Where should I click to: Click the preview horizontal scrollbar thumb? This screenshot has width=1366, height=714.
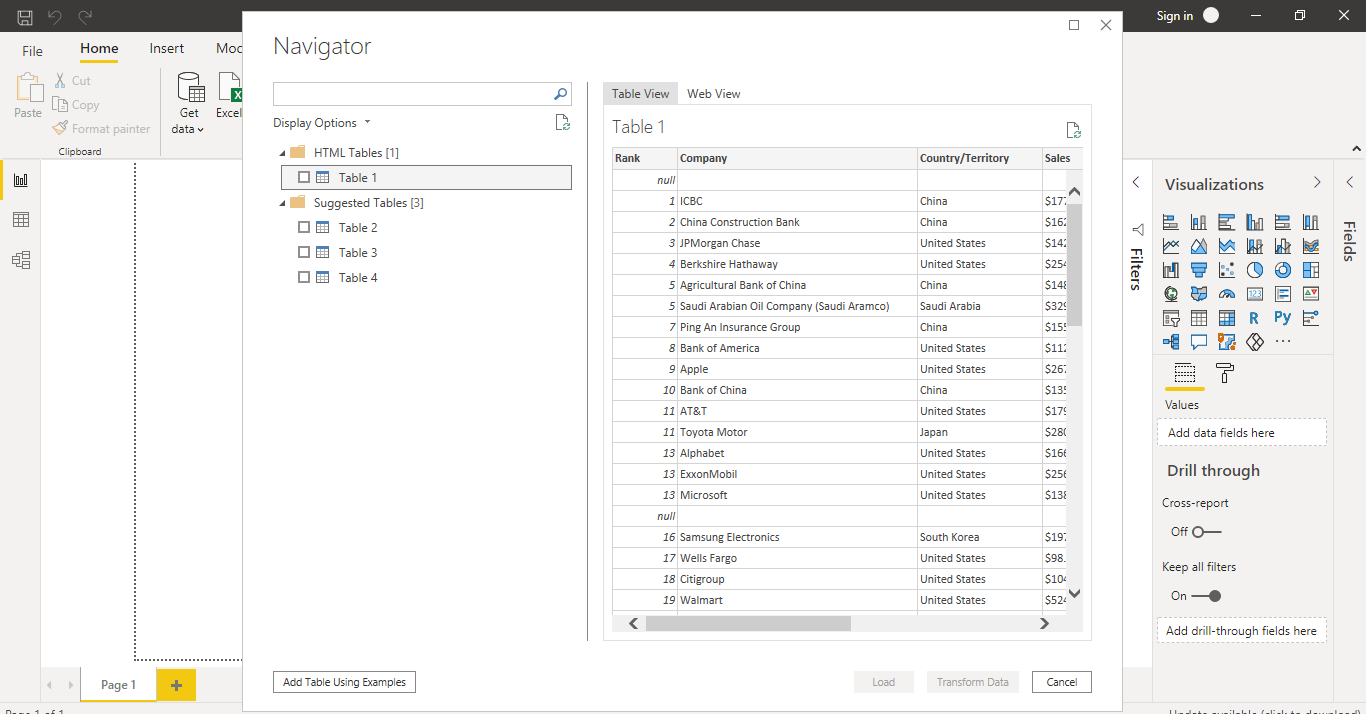[748, 623]
